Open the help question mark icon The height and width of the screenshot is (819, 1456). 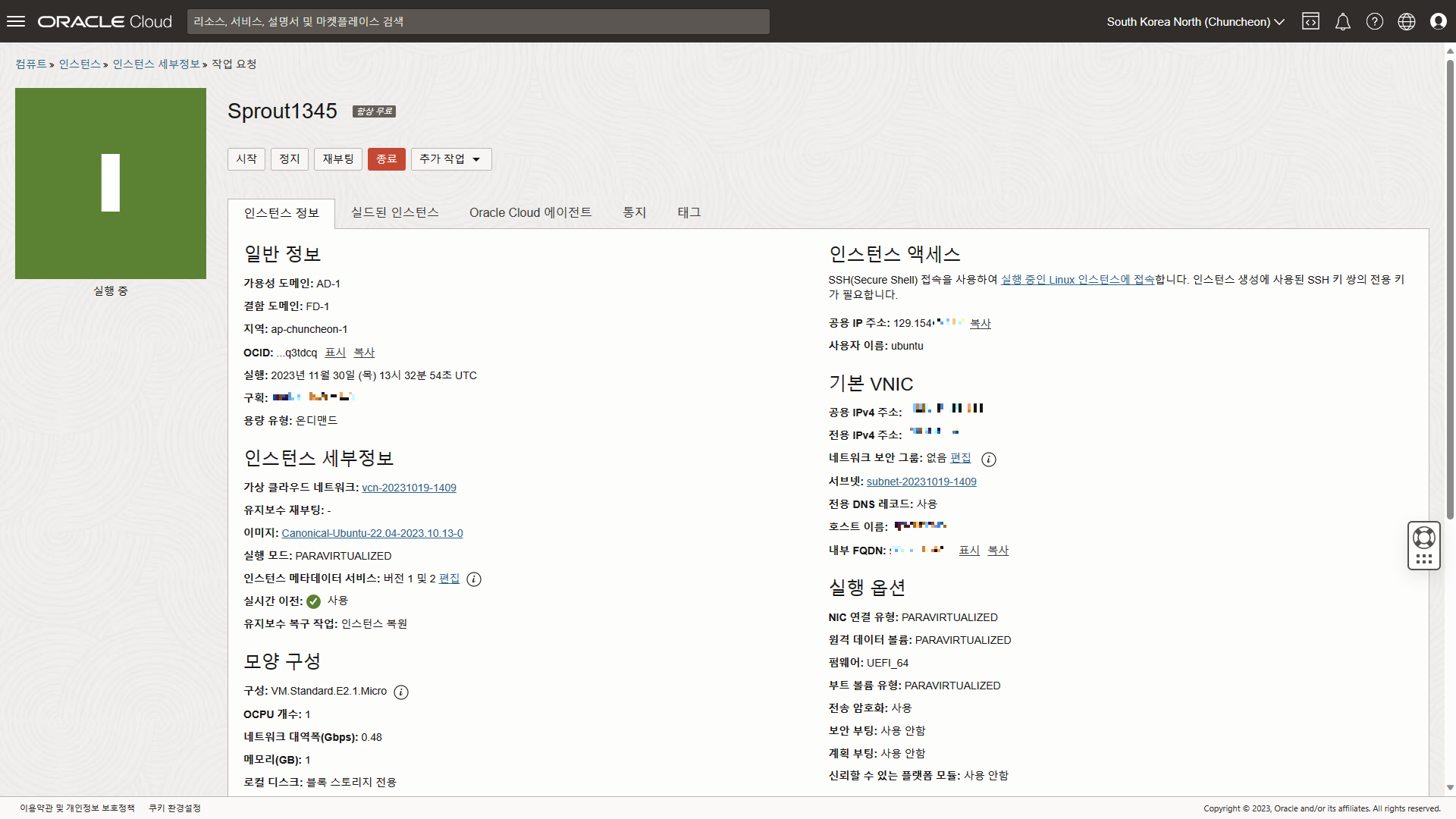1374,21
